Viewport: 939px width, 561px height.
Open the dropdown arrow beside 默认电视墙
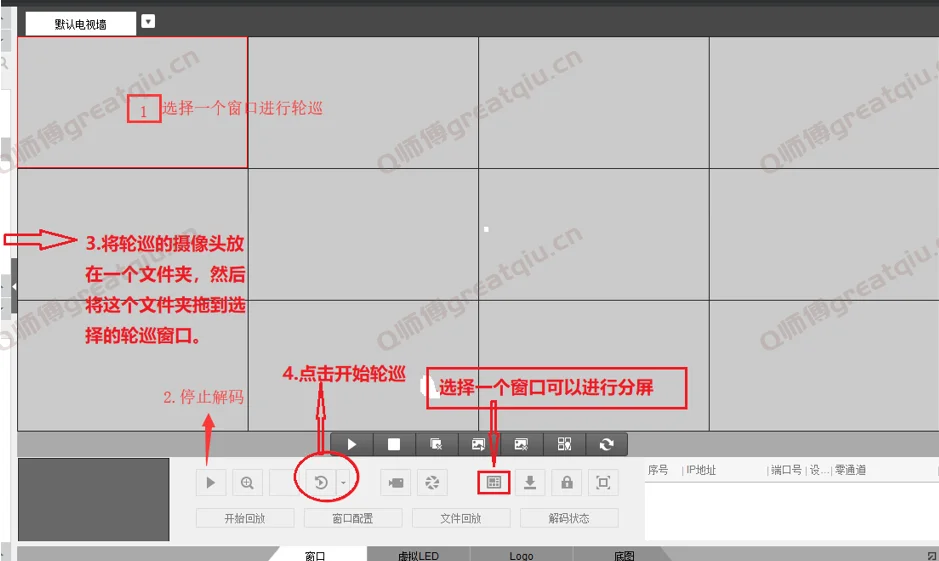[x=148, y=21]
